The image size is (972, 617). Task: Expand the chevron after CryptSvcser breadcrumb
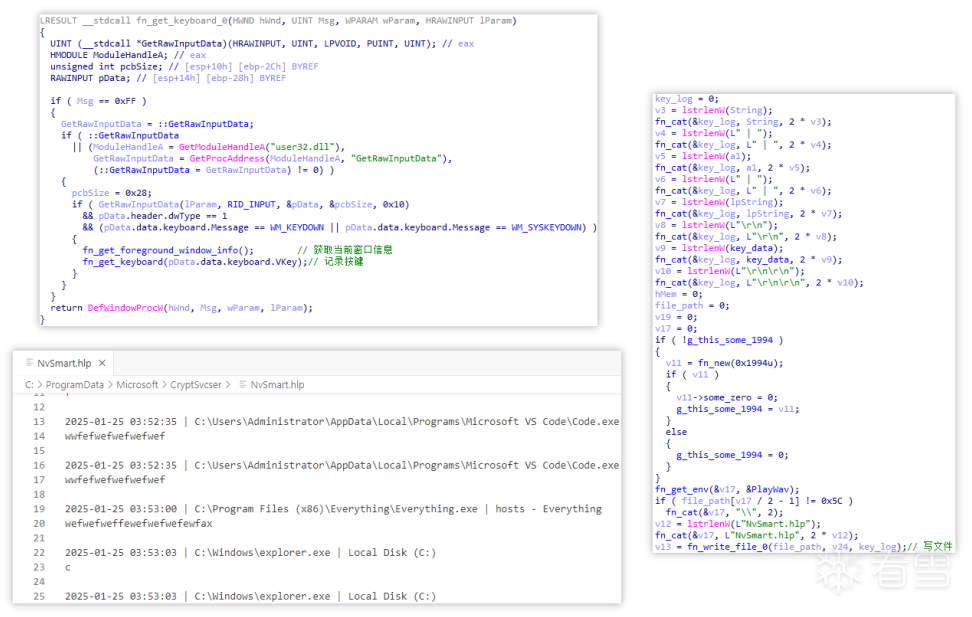tap(228, 385)
